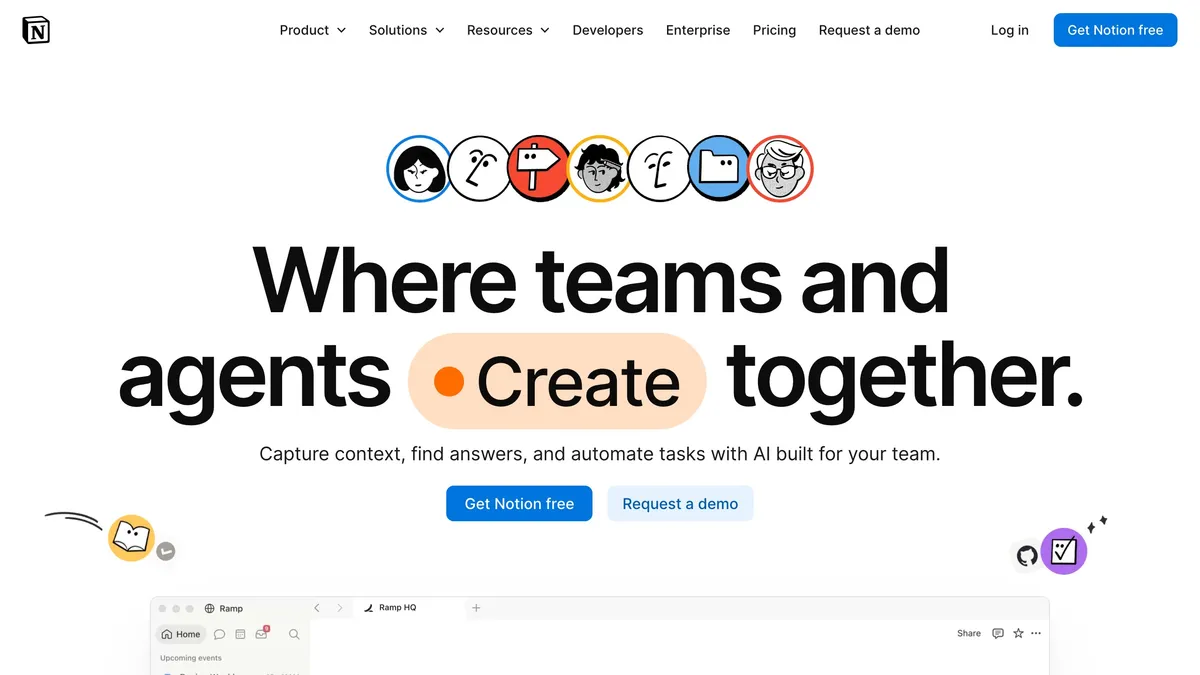Click the woman avatar with blue ring
This screenshot has height=675, width=1200.
[419, 169]
